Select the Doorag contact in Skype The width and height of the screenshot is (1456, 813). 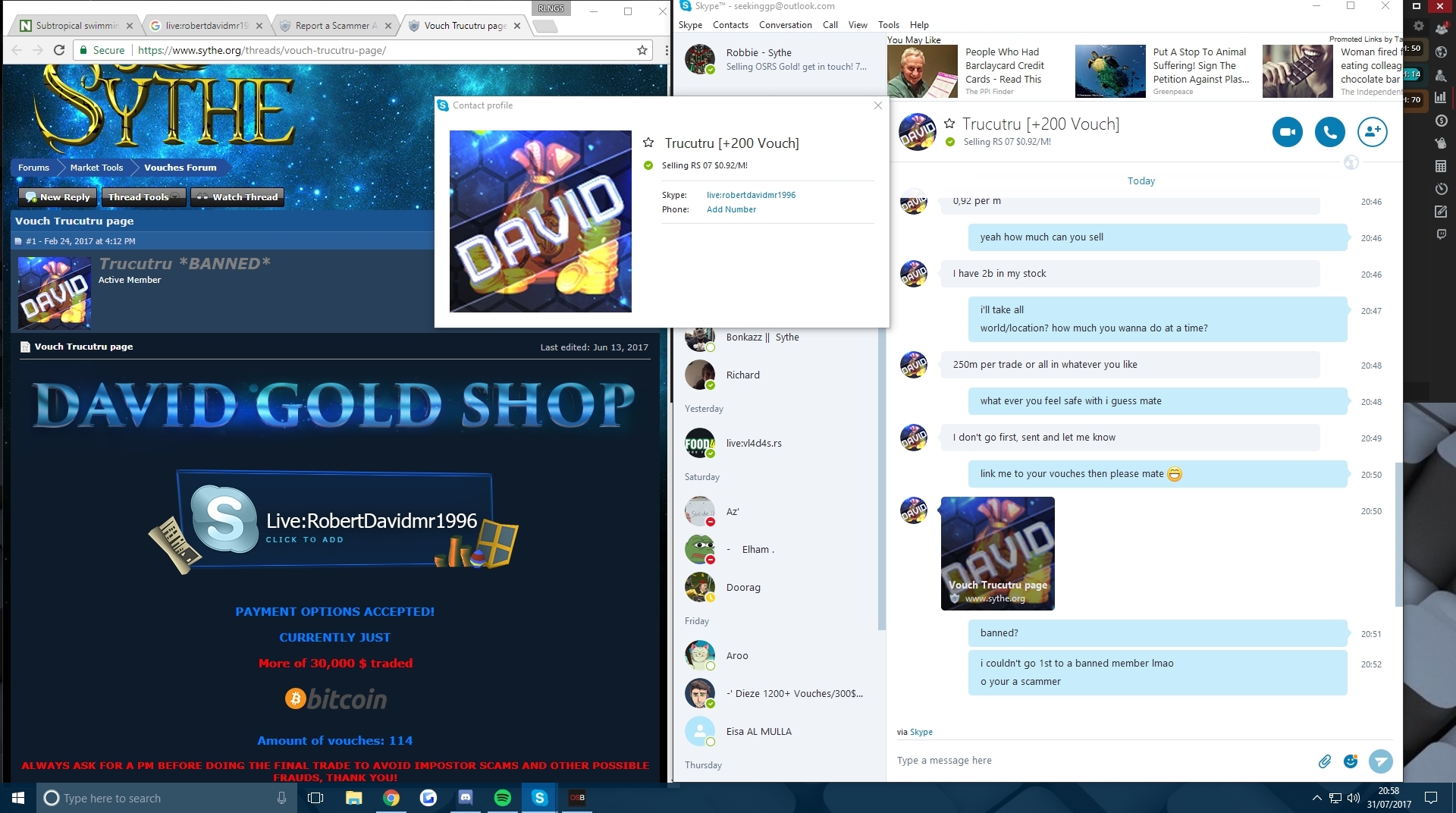pyautogui.click(x=777, y=587)
